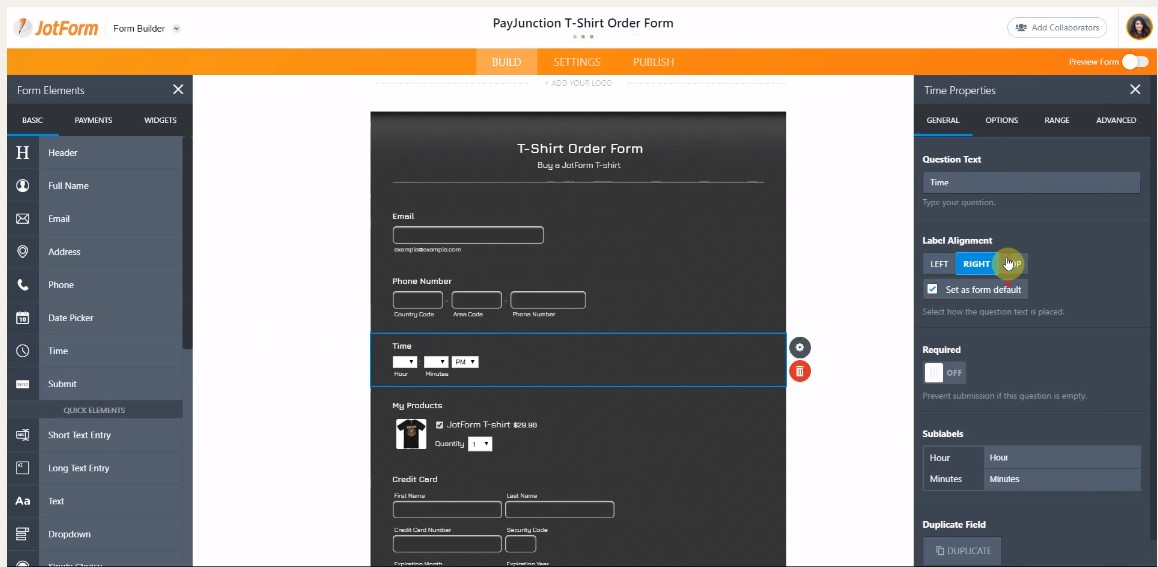Switch to the PUBLISH tab
The image size is (1158, 567).
(654, 62)
